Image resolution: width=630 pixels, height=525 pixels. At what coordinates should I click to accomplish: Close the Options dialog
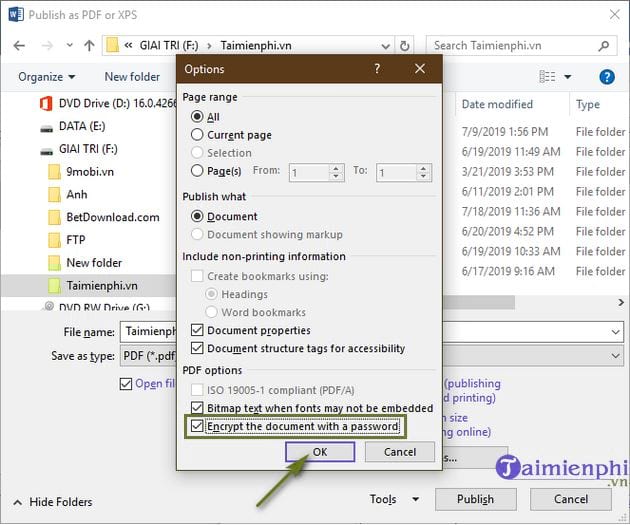point(420,69)
